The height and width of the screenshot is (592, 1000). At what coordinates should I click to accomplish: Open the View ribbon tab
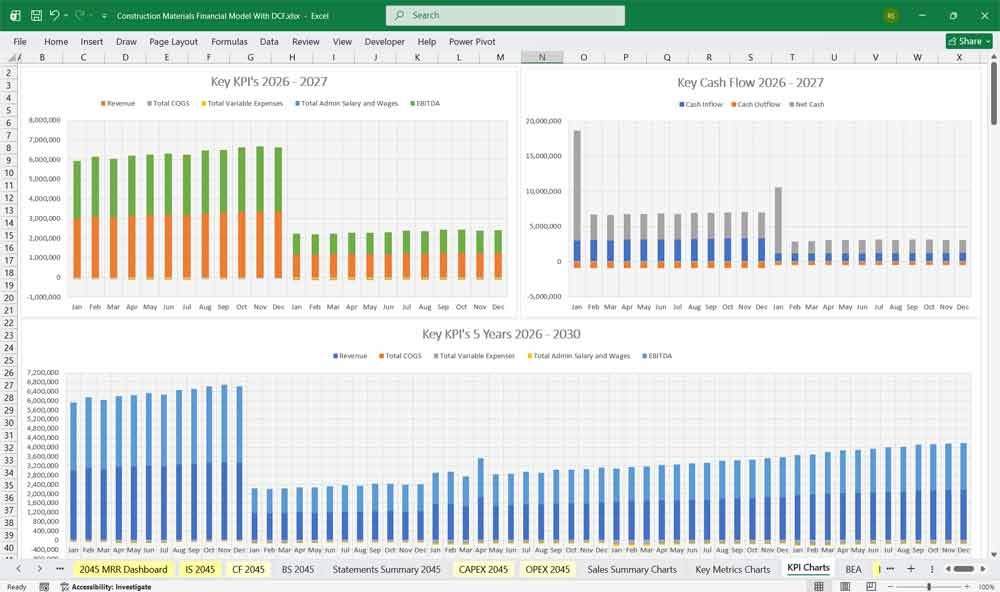342,41
